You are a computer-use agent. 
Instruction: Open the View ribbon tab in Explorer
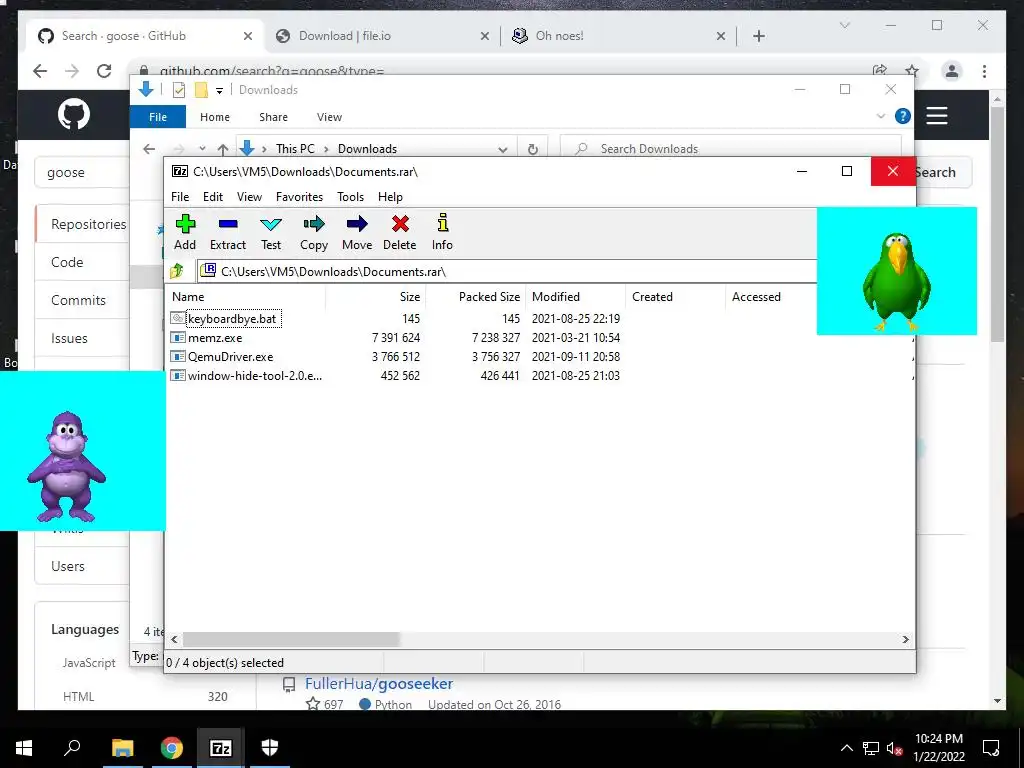tap(329, 117)
